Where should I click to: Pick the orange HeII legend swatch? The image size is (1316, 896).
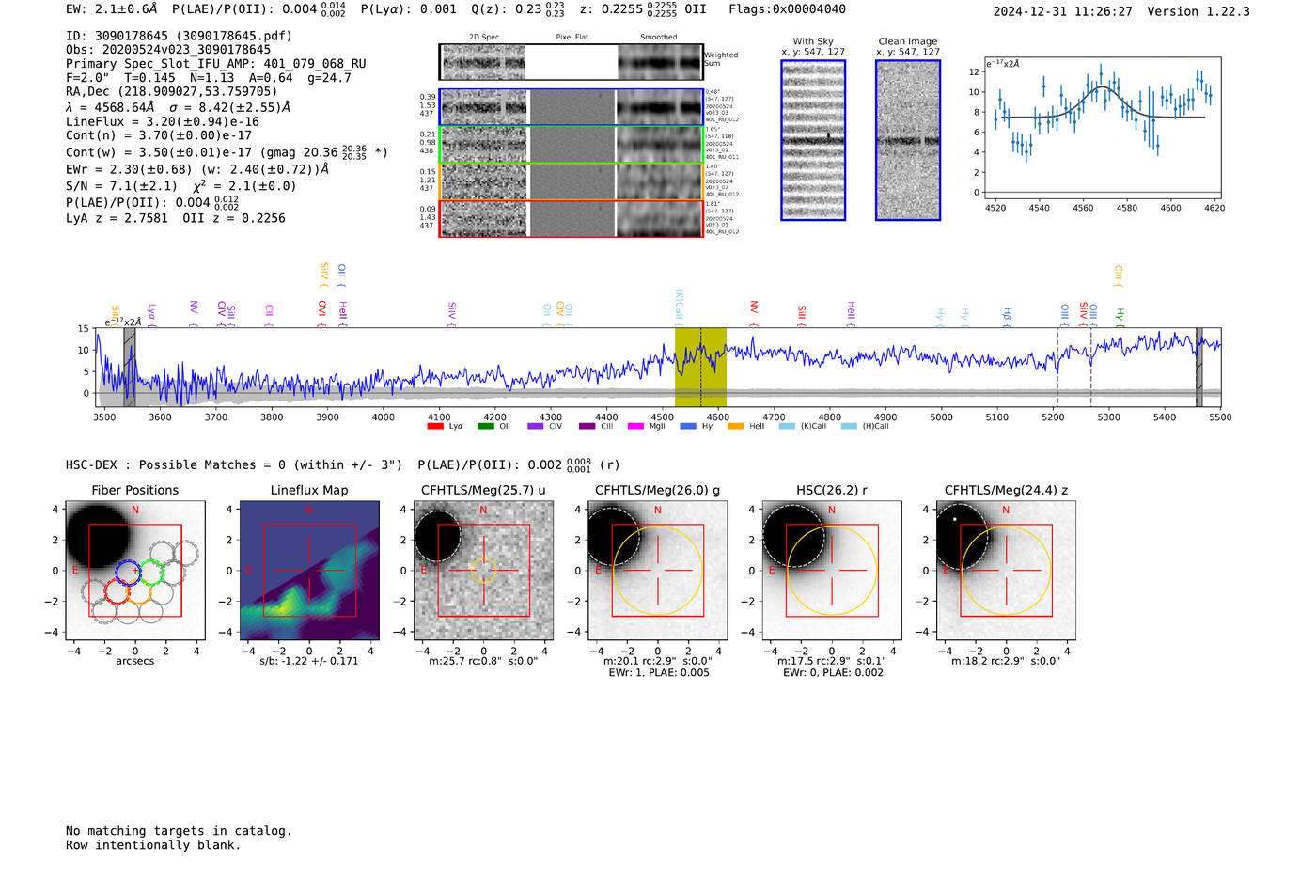pos(735,426)
